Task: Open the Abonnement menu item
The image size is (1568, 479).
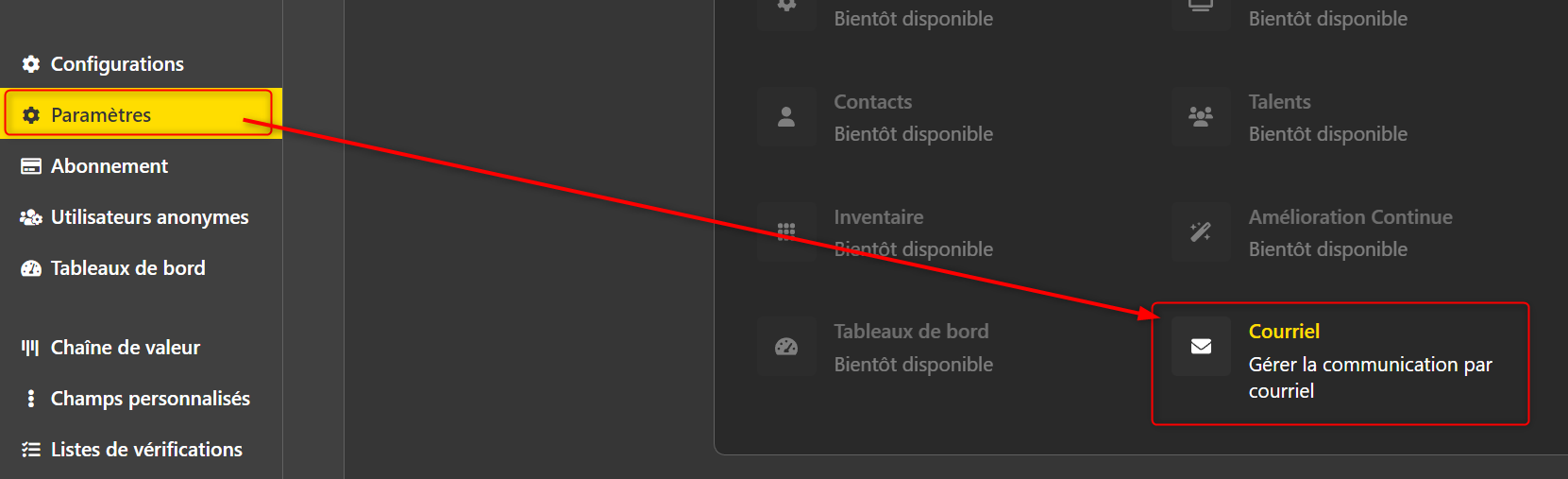Action: (141, 166)
